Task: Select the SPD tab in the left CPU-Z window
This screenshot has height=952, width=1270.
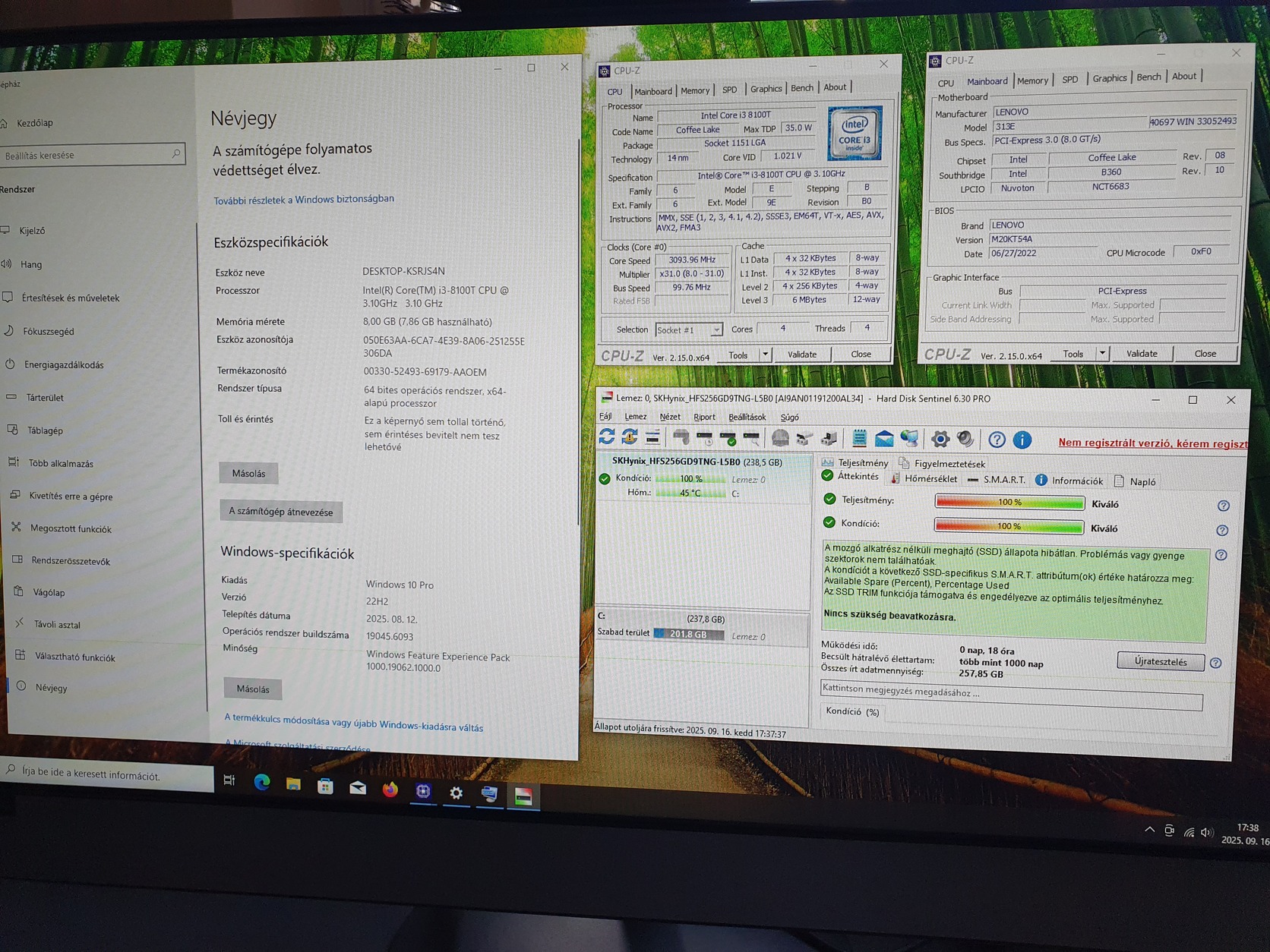Action: coord(729,90)
